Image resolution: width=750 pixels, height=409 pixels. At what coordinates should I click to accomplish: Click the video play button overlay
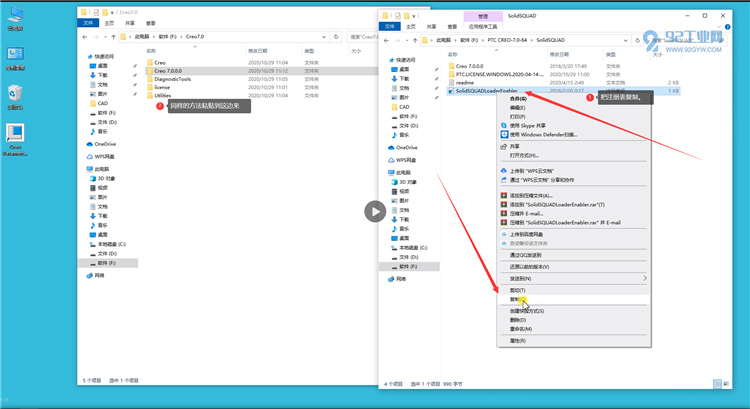pyautogui.click(x=375, y=211)
